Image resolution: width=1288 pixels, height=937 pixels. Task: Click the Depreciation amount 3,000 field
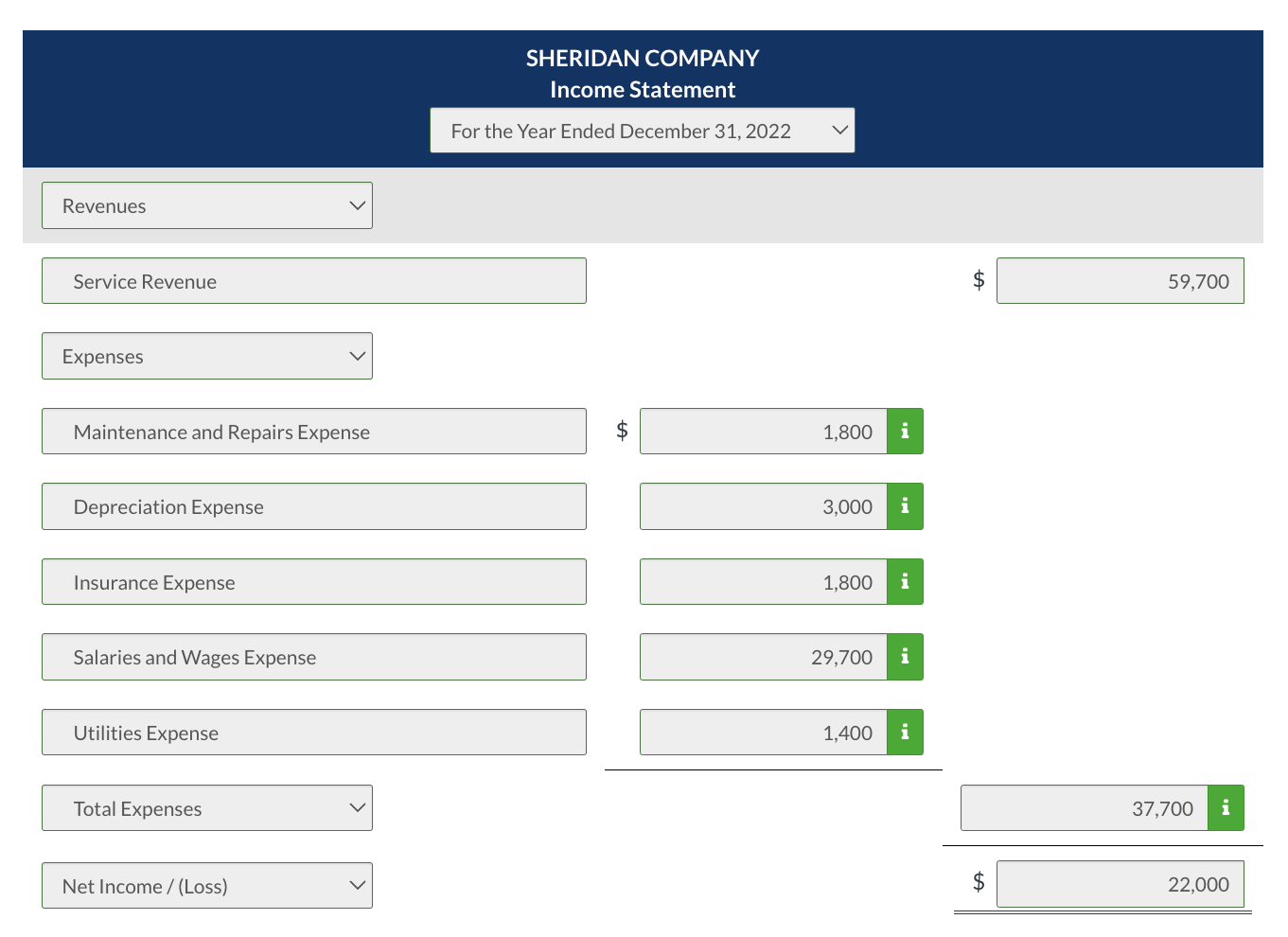pyautogui.click(x=764, y=506)
